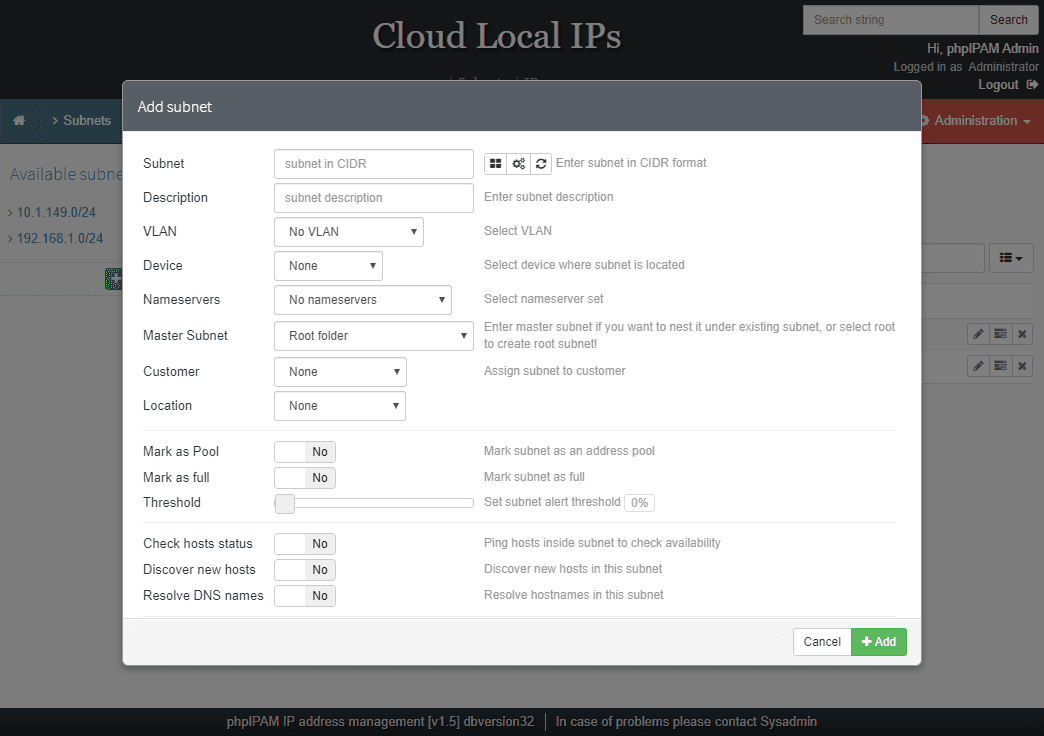Open the subnet grid view icon beside CIDR field

pyautogui.click(x=494, y=163)
